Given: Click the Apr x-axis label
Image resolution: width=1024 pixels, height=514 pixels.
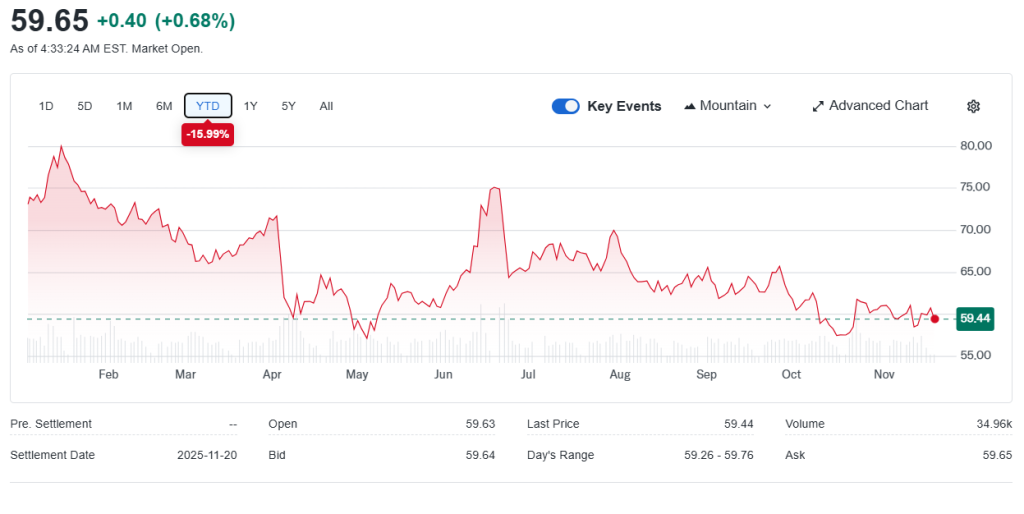Looking at the screenshot, I should click(x=272, y=374).
